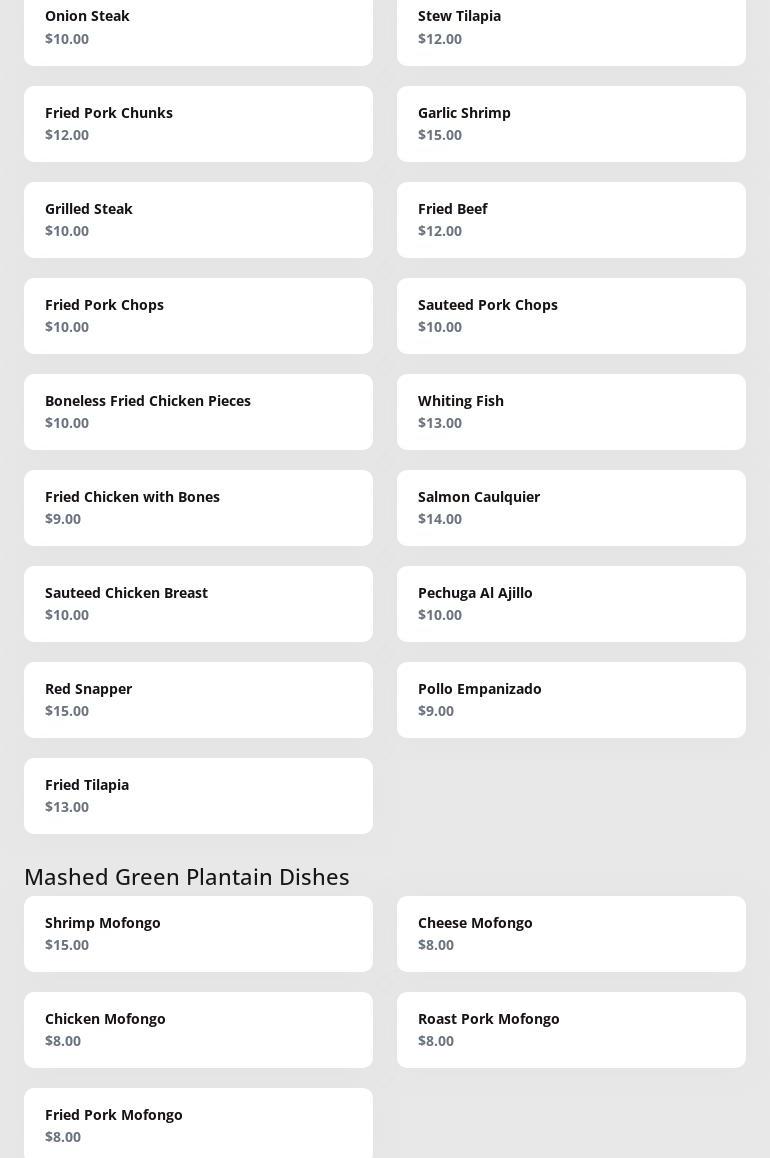
Task: Open the Cheese Mofongo card
Action: tap(571, 934)
